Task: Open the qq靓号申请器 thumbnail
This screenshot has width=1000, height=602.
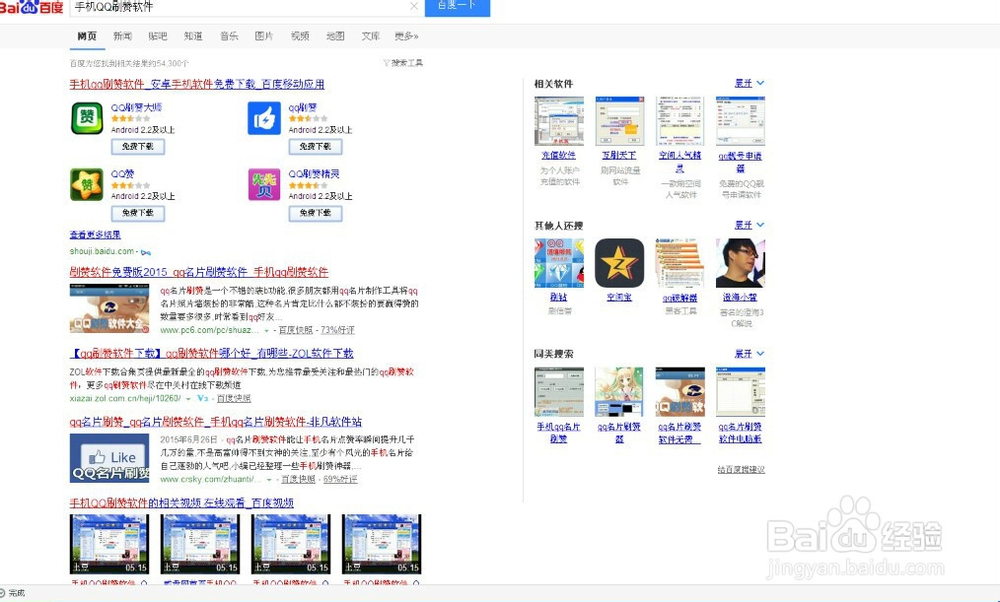Action: pos(740,121)
